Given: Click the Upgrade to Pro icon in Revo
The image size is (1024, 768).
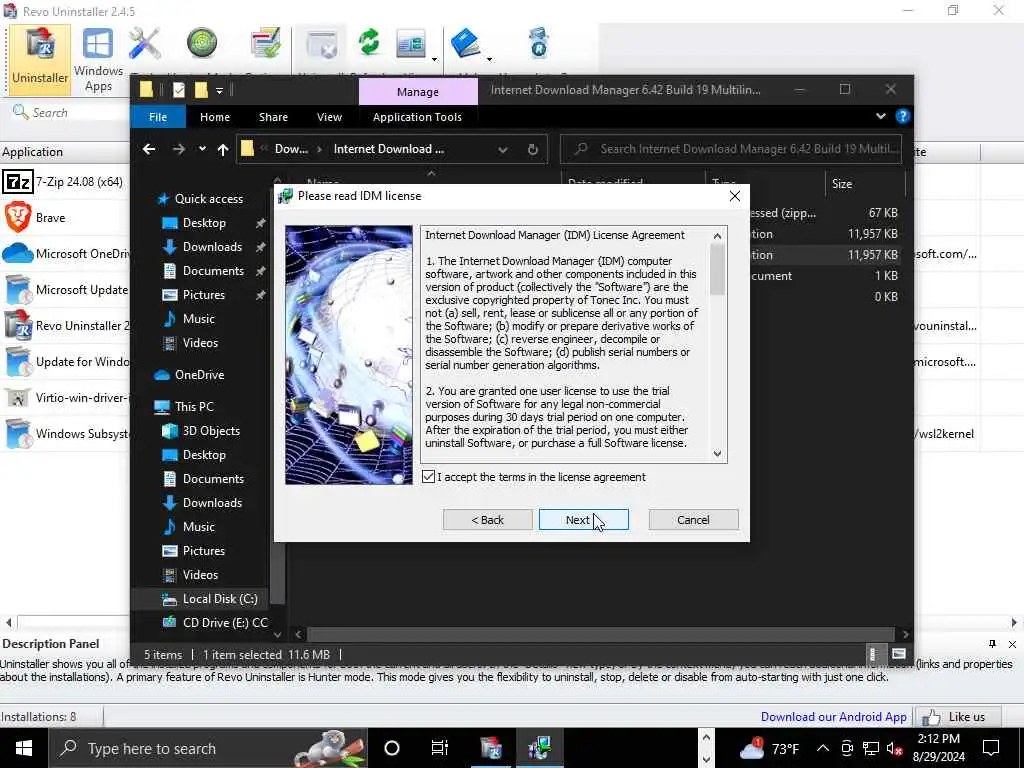Looking at the screenshot, I should [x=539, y=43].
